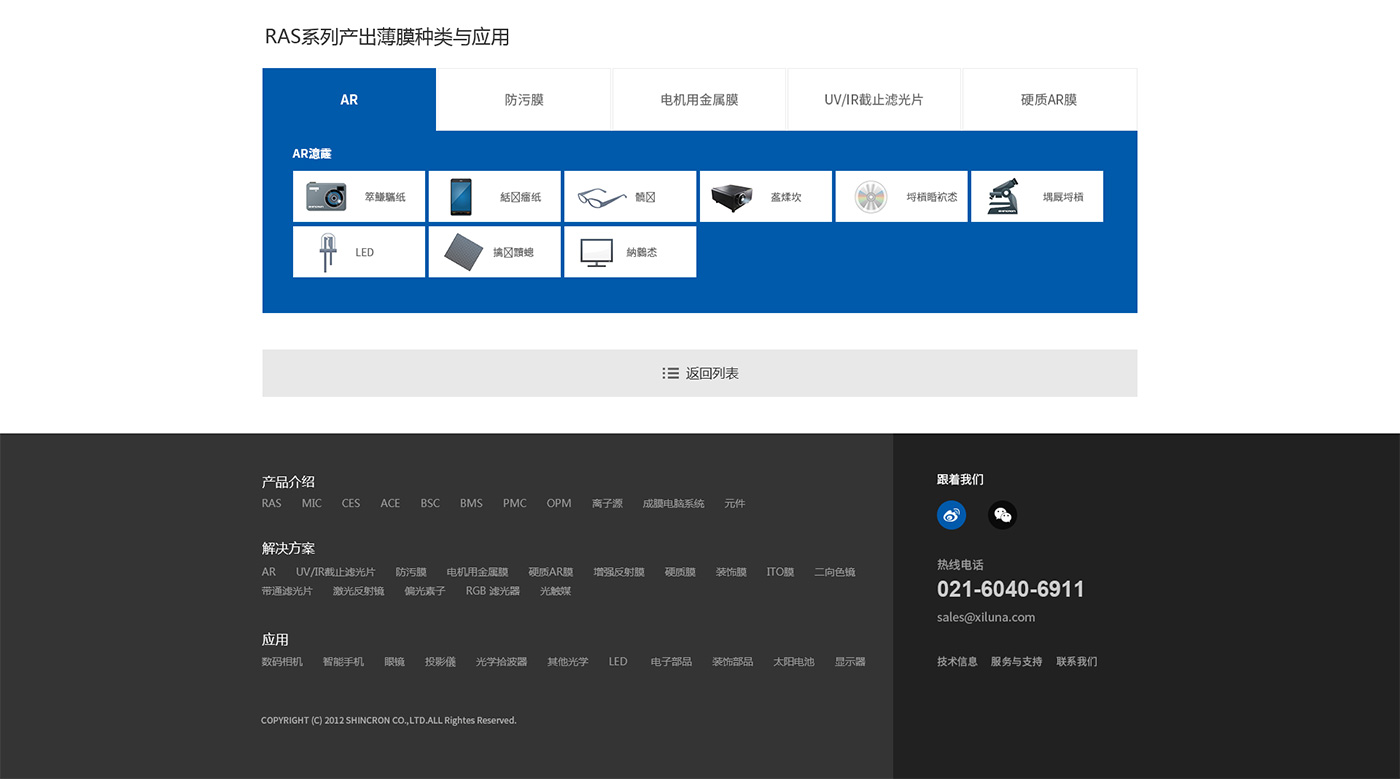Open the display monitor icon tile

tap(629, 252)
